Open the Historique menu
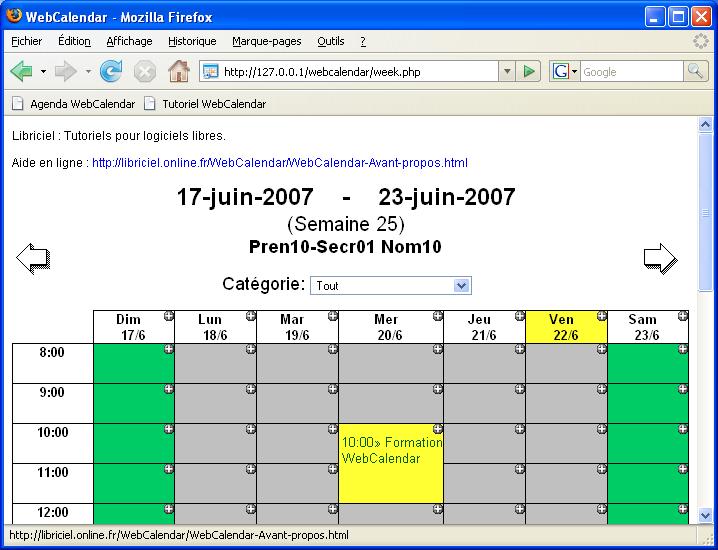The image size is (718, 550). [192, 41]
